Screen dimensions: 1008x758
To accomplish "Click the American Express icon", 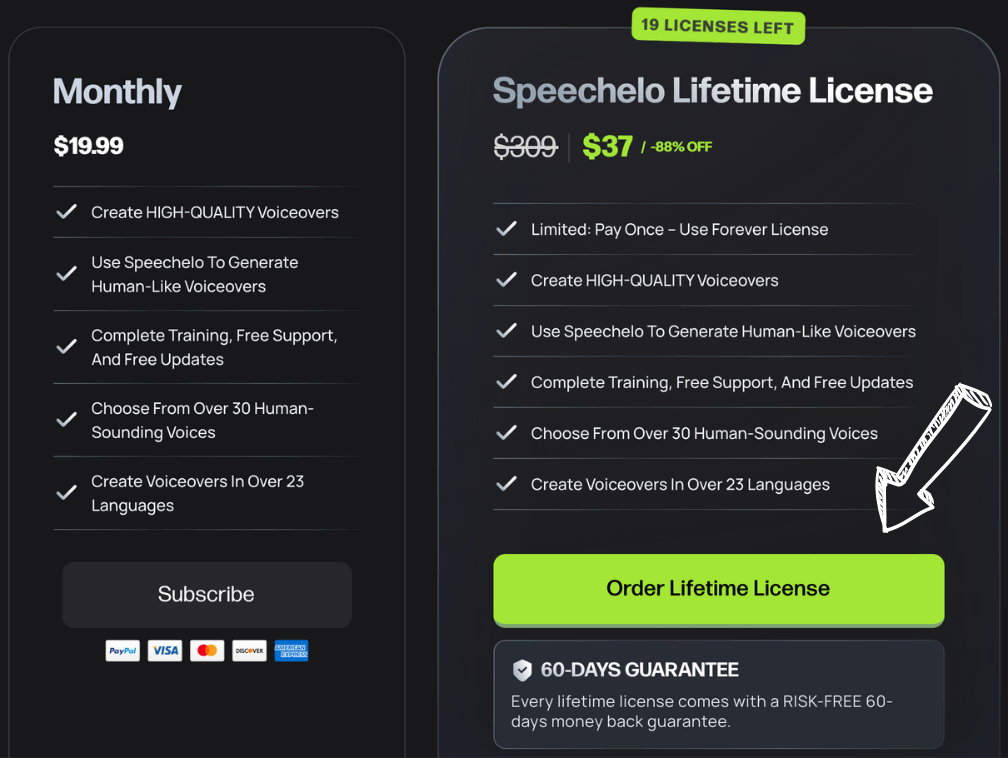I will pyautogui.click(x=291, y=651).
